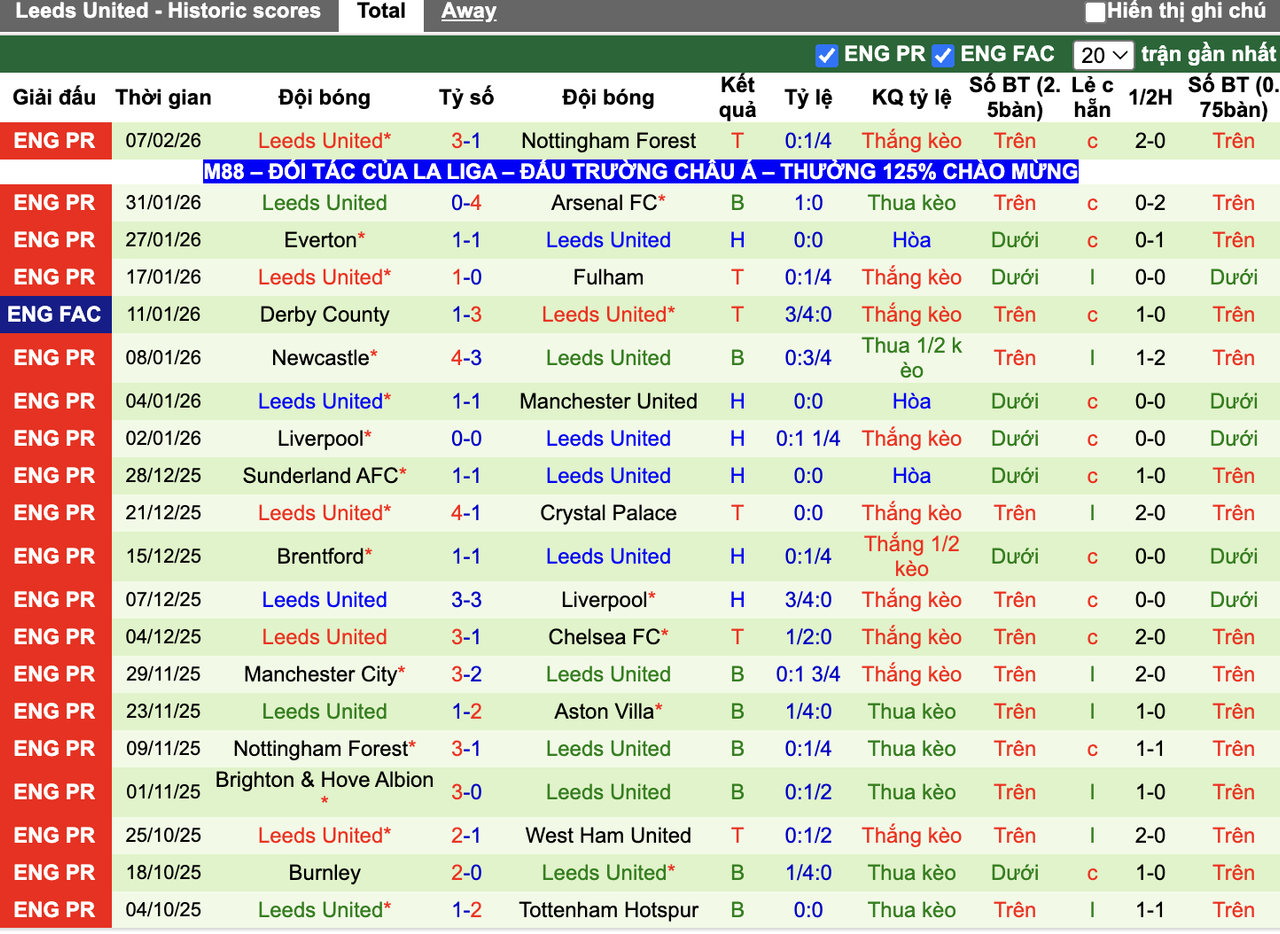Screen dimensions: 1280x934
Task: Uncheck the ENG FAC filter
Action: coord(941,56)
